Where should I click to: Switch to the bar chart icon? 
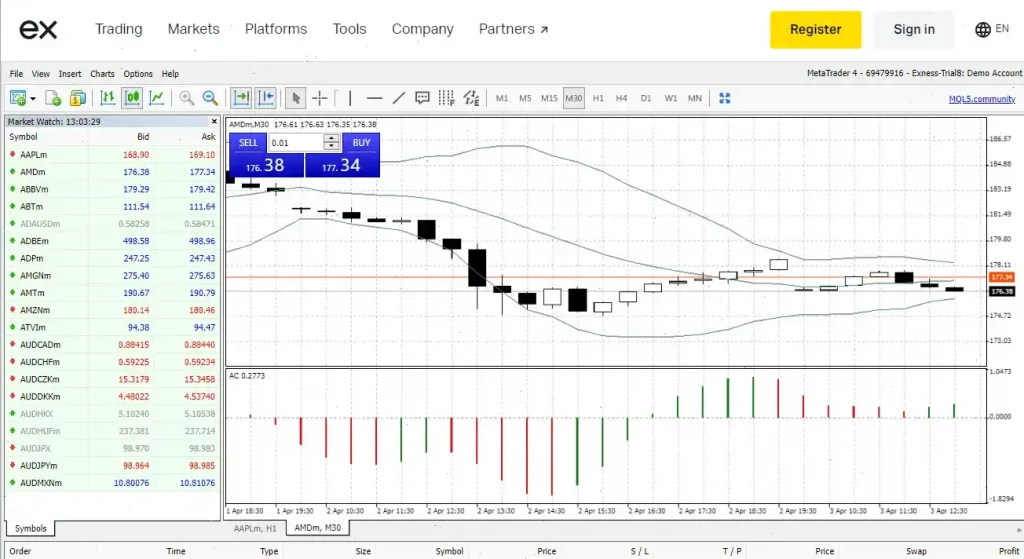(x=108, y=98)
